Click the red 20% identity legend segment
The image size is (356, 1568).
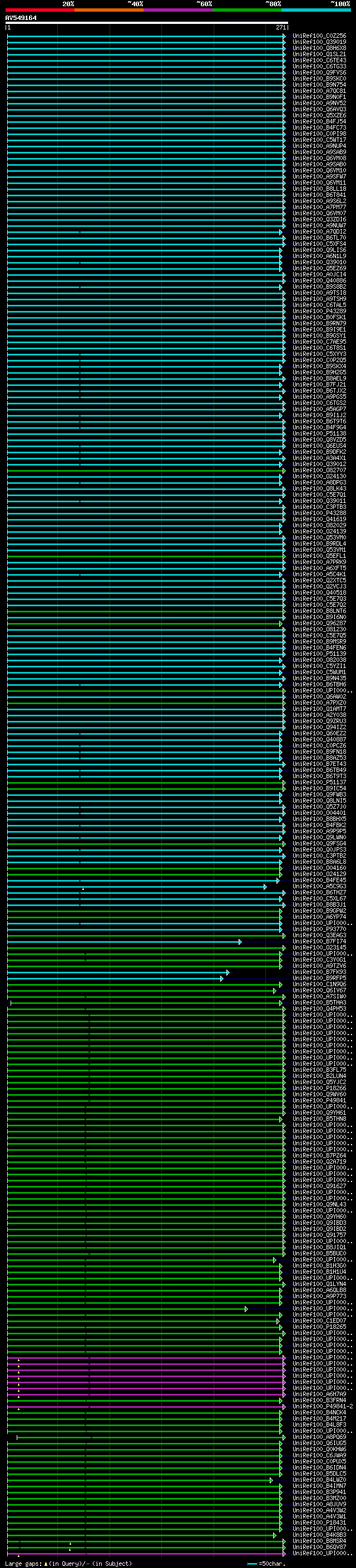tap(40, 10)
